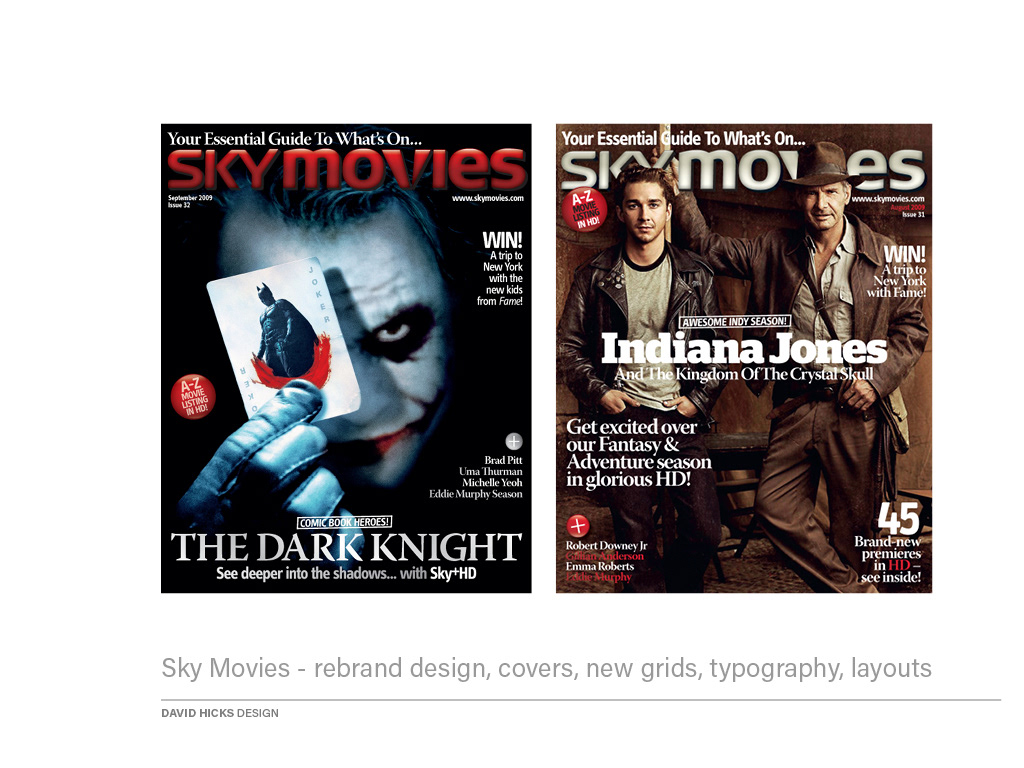Screen dimensions: 1024x768
Task: Click the 'Brad Pitt' name
Action: (504, 460)
